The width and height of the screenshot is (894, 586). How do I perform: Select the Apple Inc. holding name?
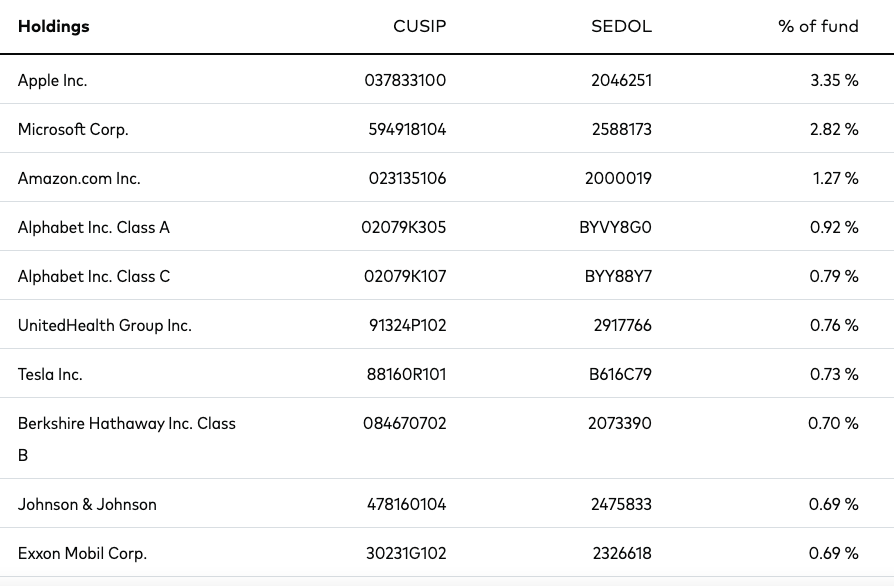click(x=52, y=80)
